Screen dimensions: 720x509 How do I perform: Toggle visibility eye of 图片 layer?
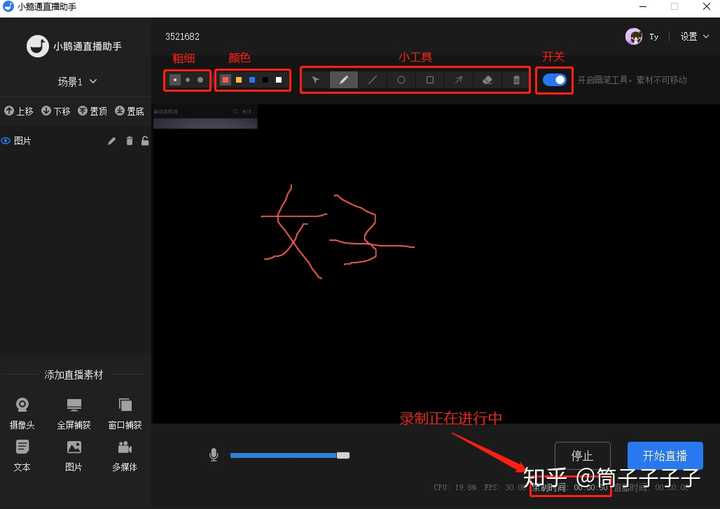click(6, 141)
